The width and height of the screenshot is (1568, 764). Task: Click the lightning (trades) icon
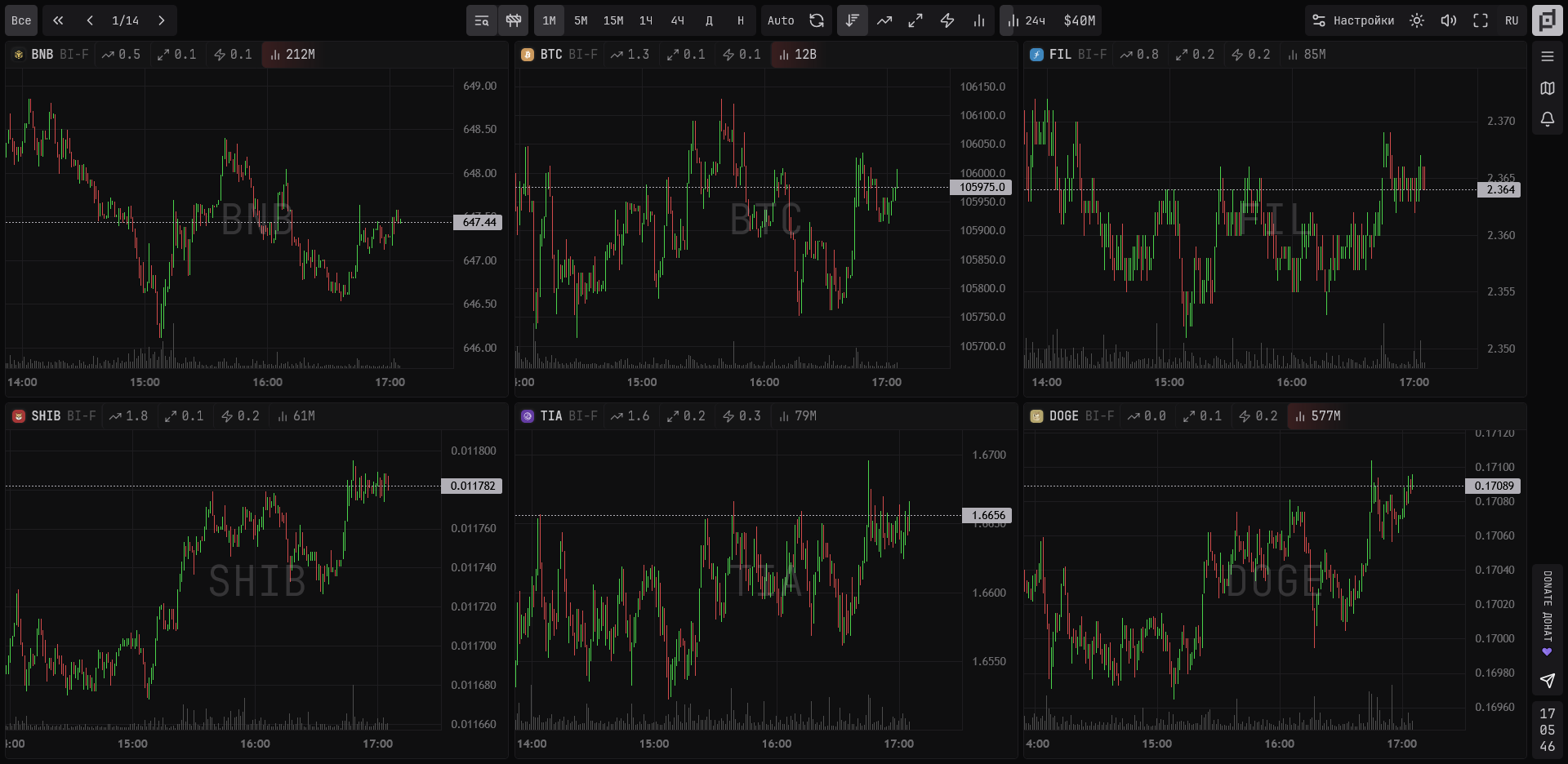click(947, 20)
